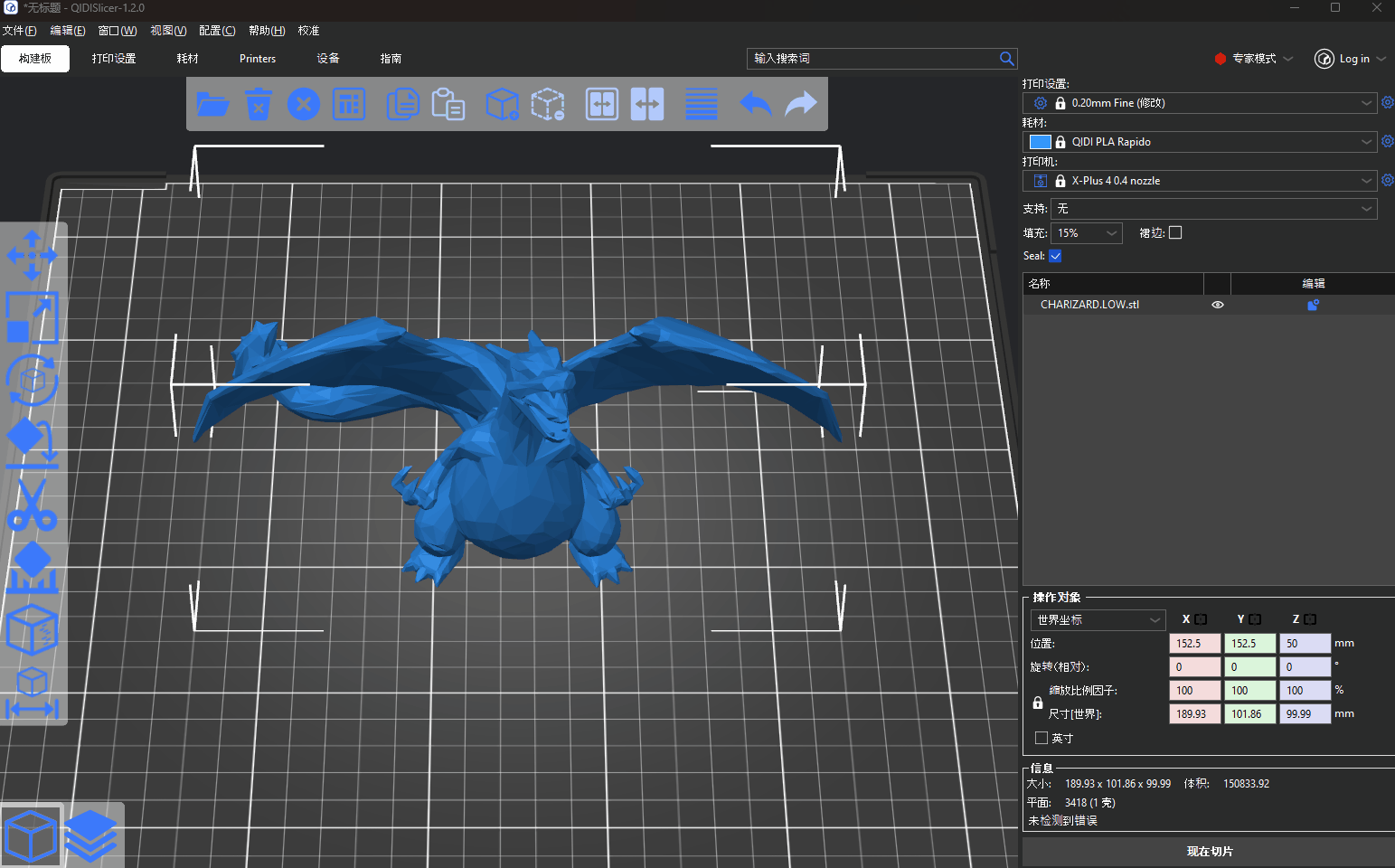Screen dimensions: 1395x868
Task: Open the 编辑(E) menu
Action: pyautogui.click(x=68, y=31)
